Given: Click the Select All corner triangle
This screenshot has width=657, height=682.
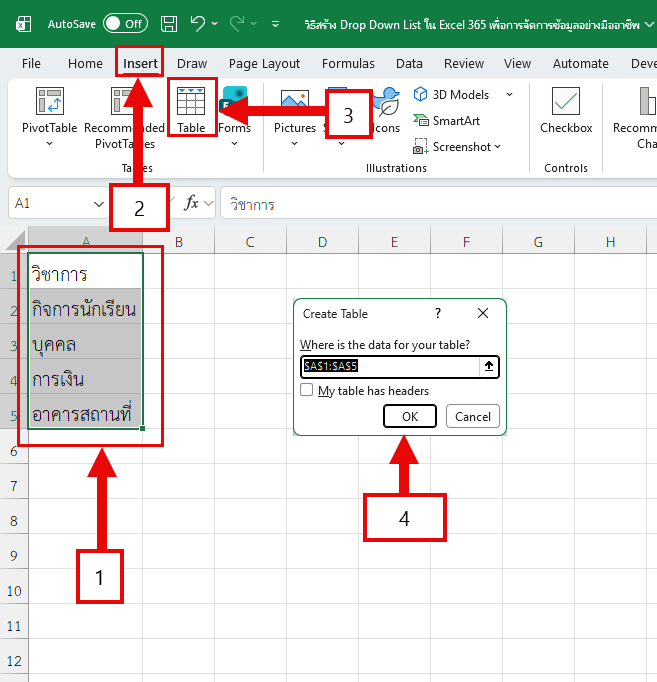Looking at the screenshot, I should tap(17, 241).
